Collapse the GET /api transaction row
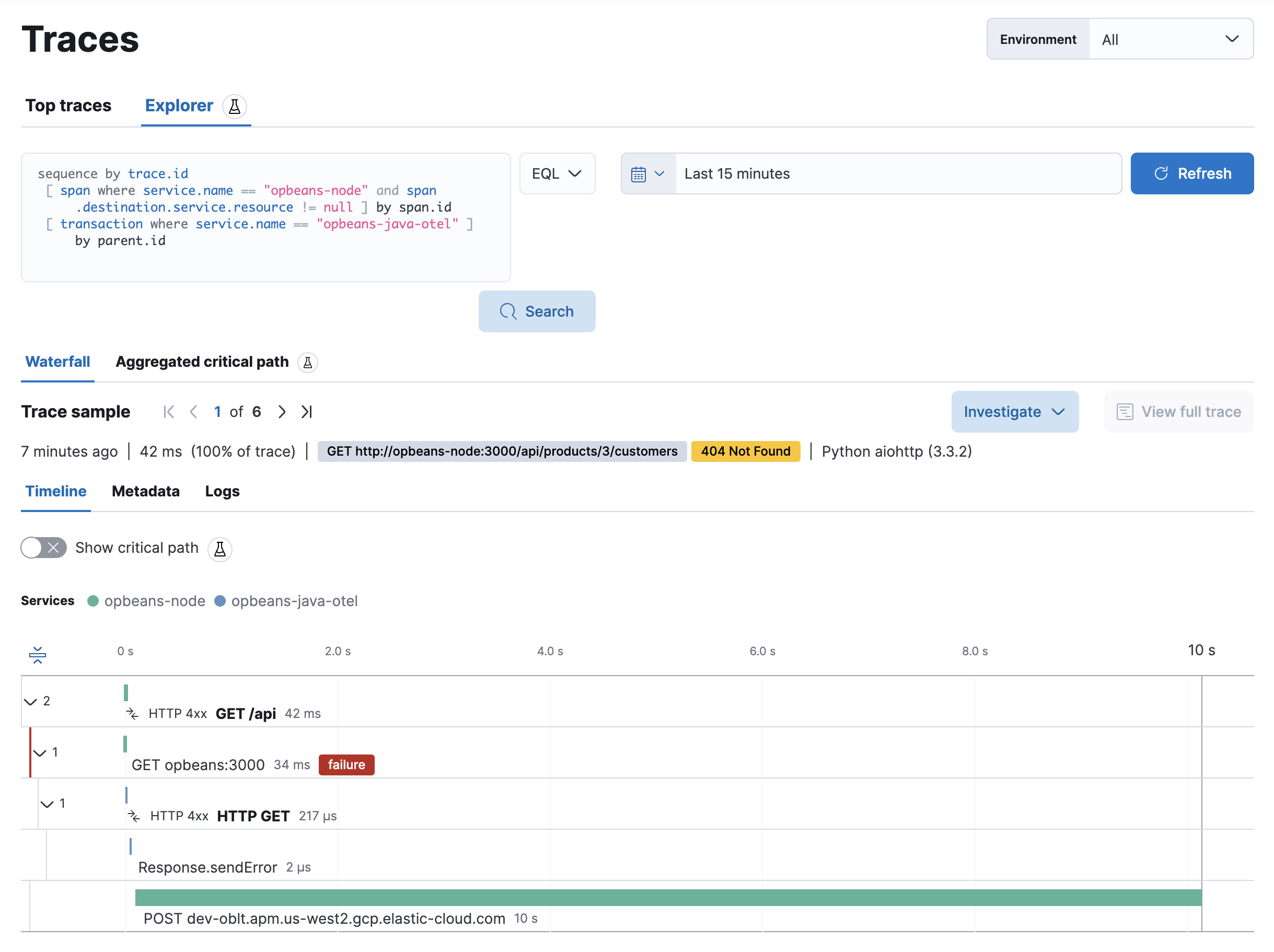This screenshot has width=1274, height=952. tap(30, 702)
